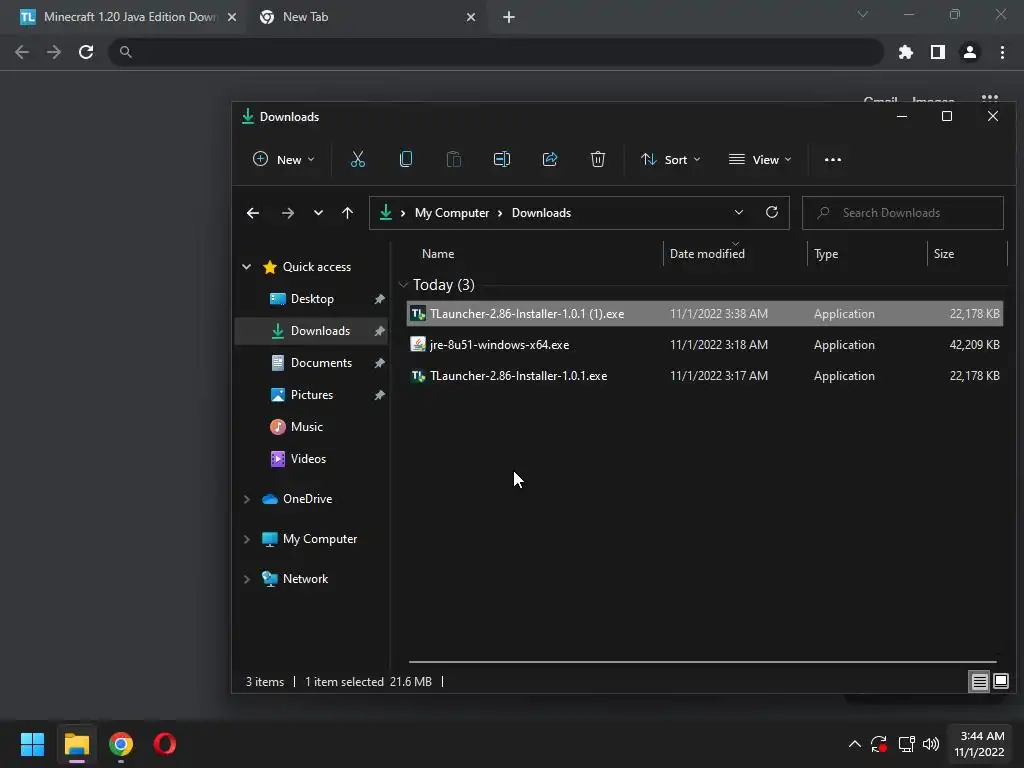1024x768 pixels.
Task: Click the Copy icon in Explorer toolbar
Action: (x=406, y=159)
